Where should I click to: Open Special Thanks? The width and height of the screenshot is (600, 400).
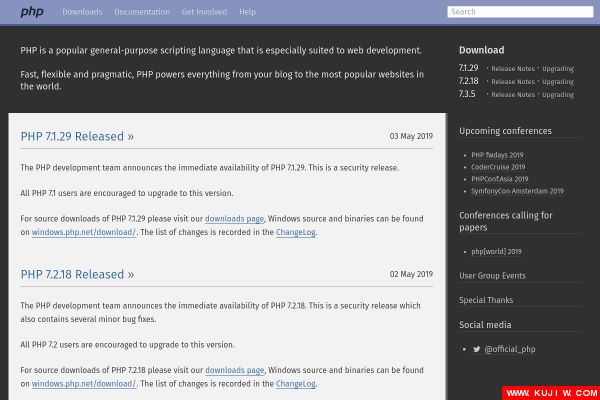pyautogui.click(x=486, y=300)
